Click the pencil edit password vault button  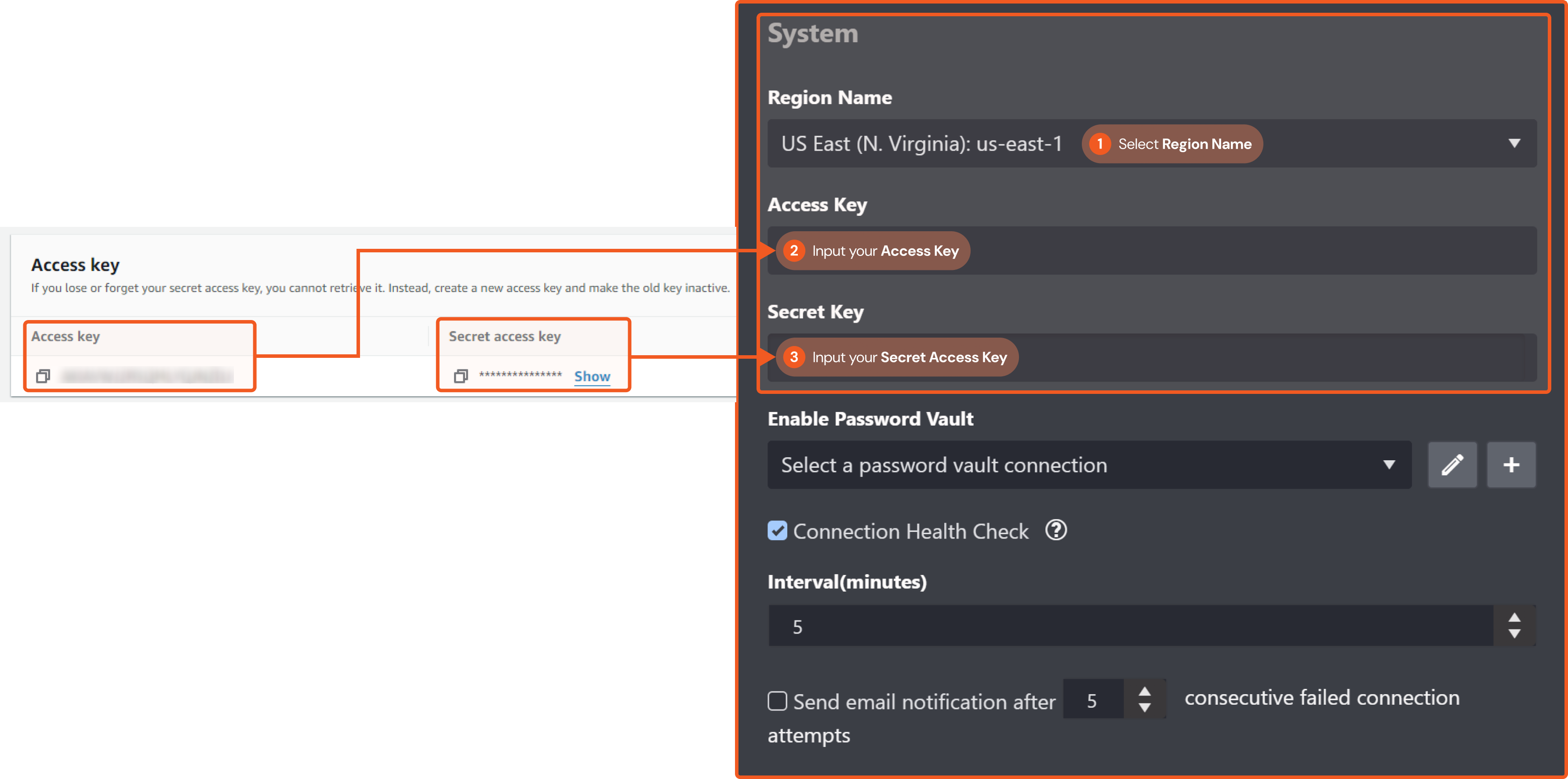[1452, 465]
